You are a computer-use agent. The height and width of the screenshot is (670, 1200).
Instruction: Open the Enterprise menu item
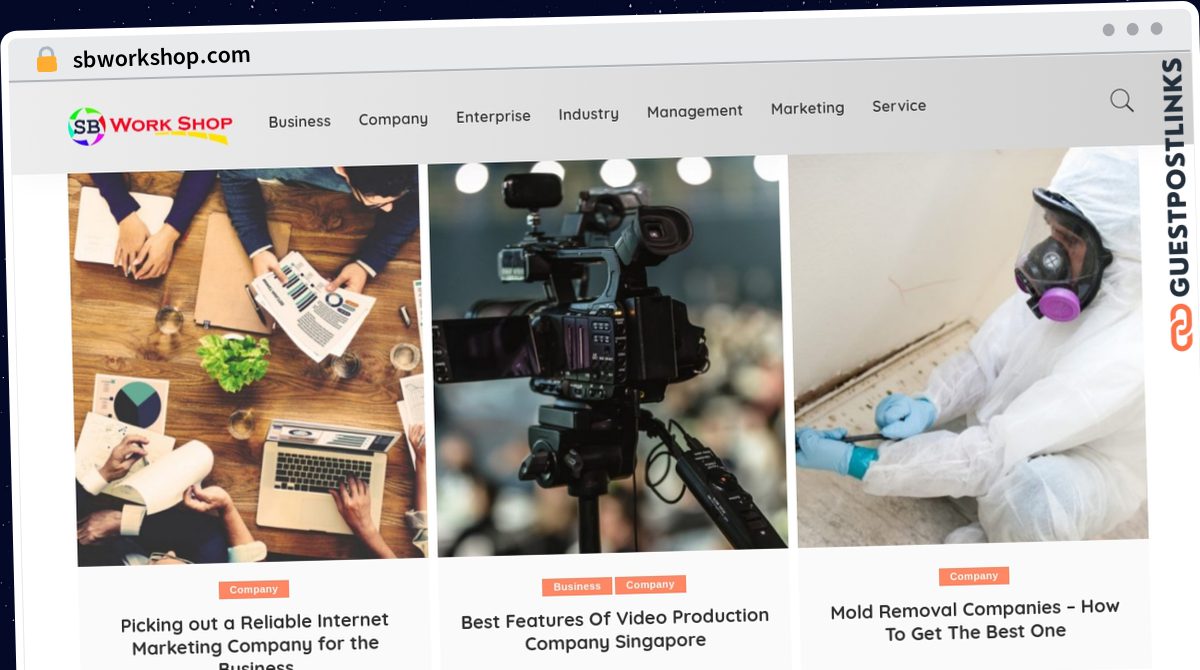click(493, 116)
